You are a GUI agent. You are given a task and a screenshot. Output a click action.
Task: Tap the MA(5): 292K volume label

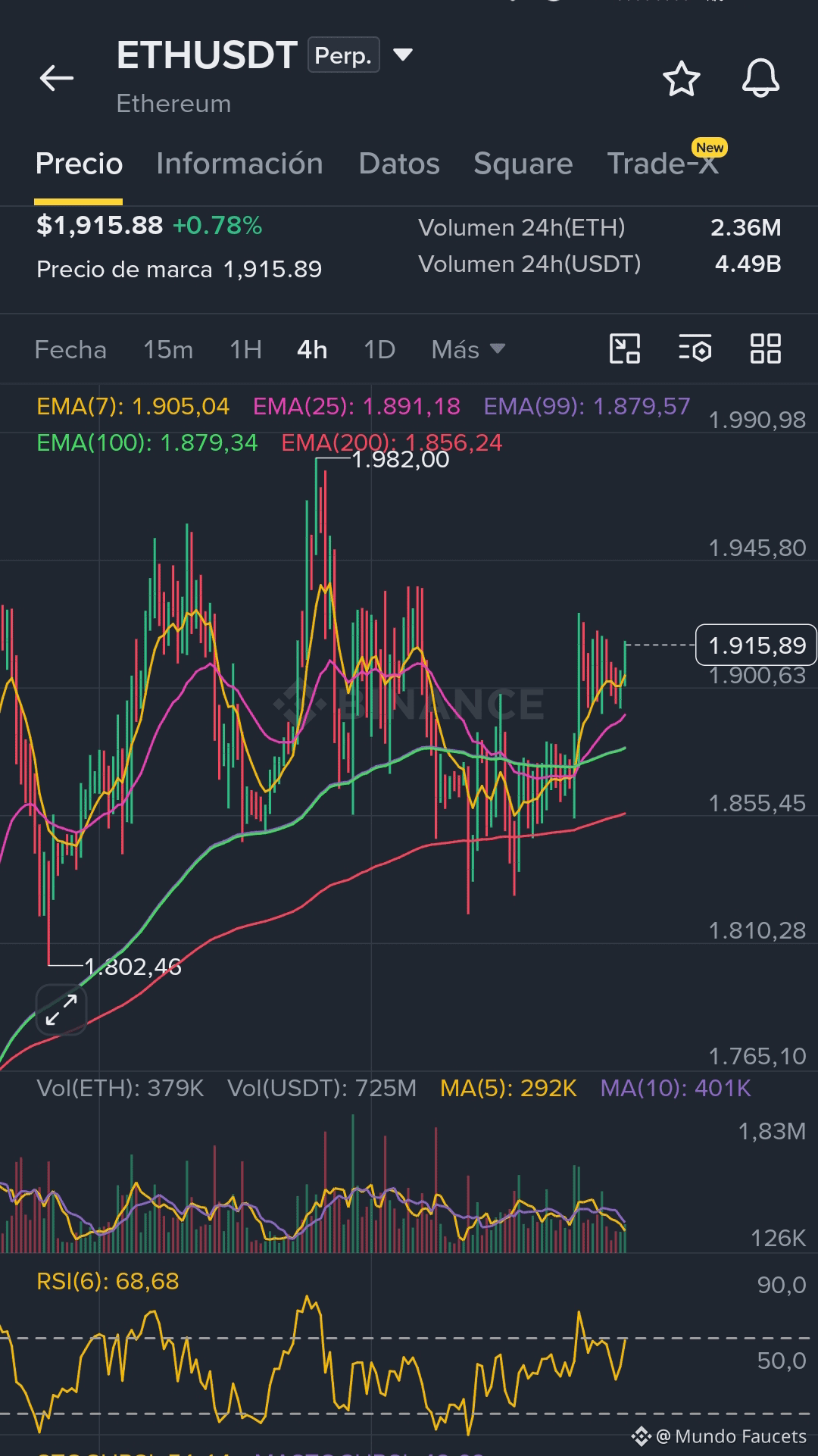508,1089
